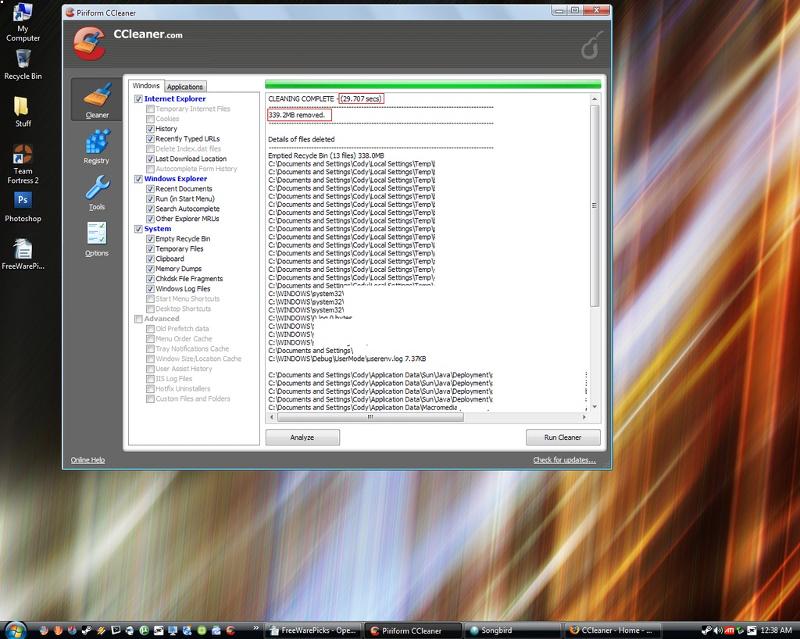Open the FreeWarePi... desktop file
The width and height of the screenshot is (800, 639).
[22, 254]
